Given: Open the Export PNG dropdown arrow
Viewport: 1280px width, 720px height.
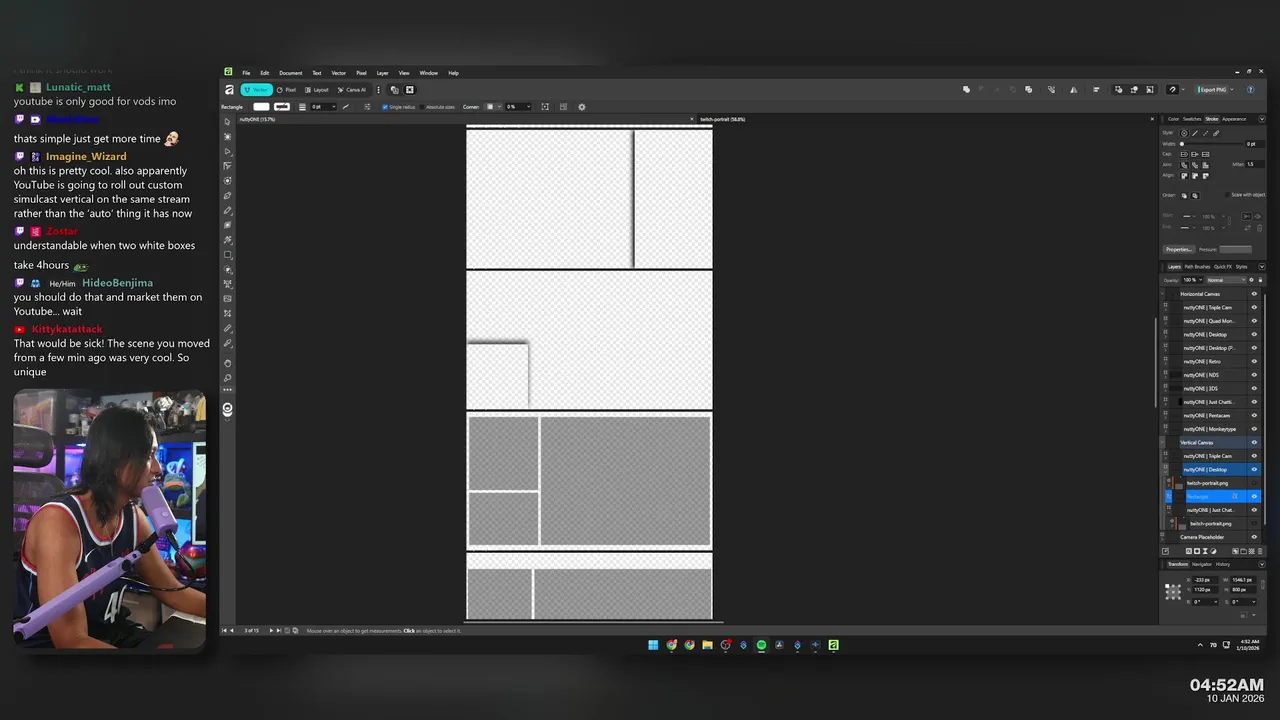Looking at the screenshot, I should [x=1232, y=89].
